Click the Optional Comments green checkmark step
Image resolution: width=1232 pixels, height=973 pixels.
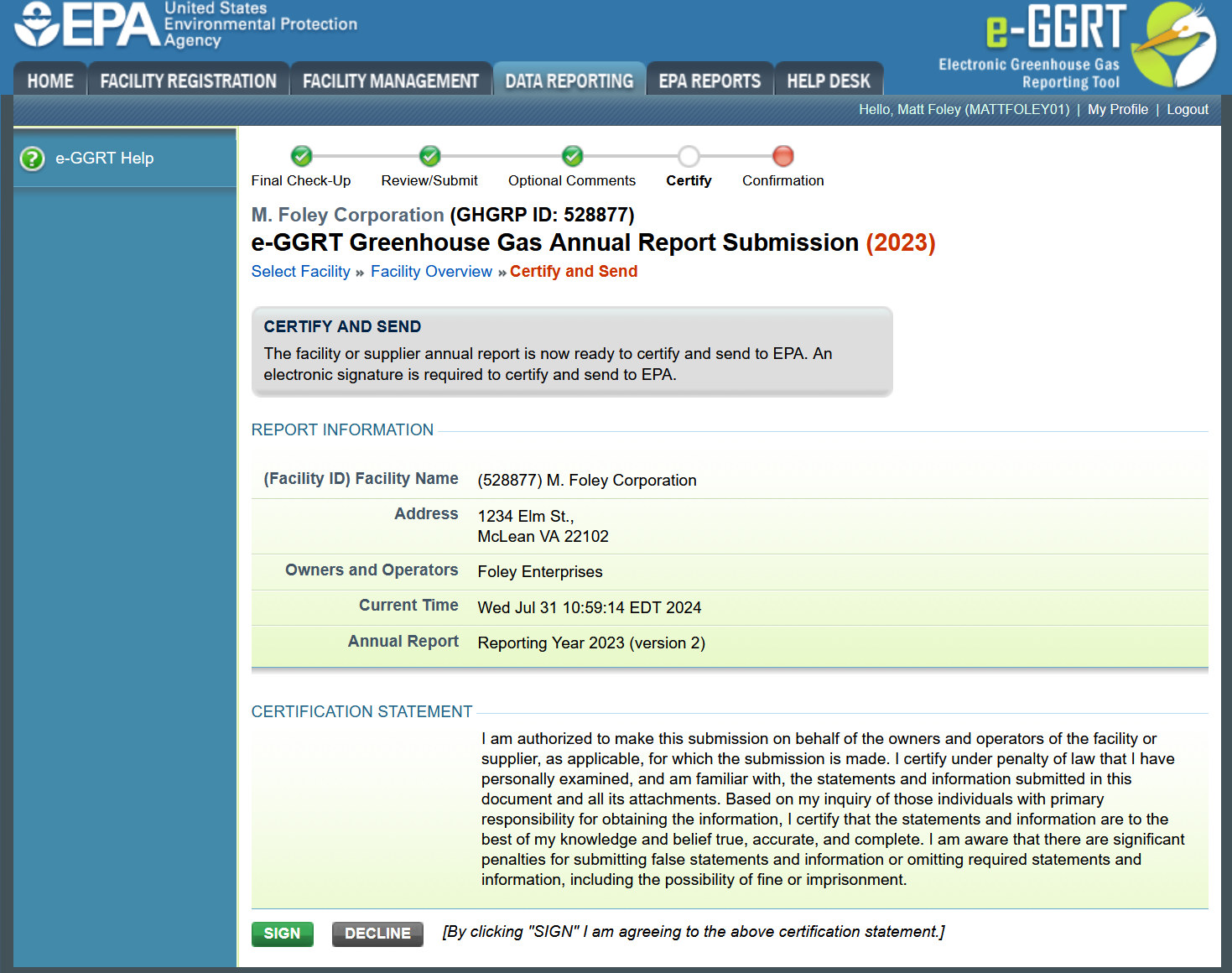(x=572, y=156)
